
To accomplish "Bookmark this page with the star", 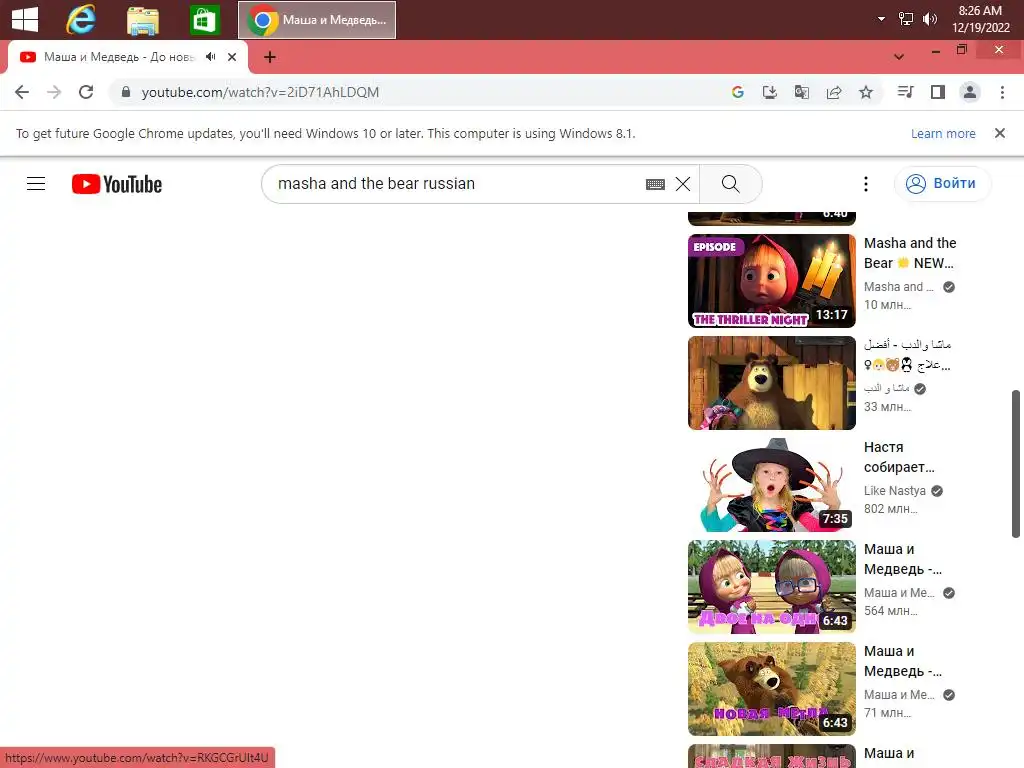I will tap(866, 92).
